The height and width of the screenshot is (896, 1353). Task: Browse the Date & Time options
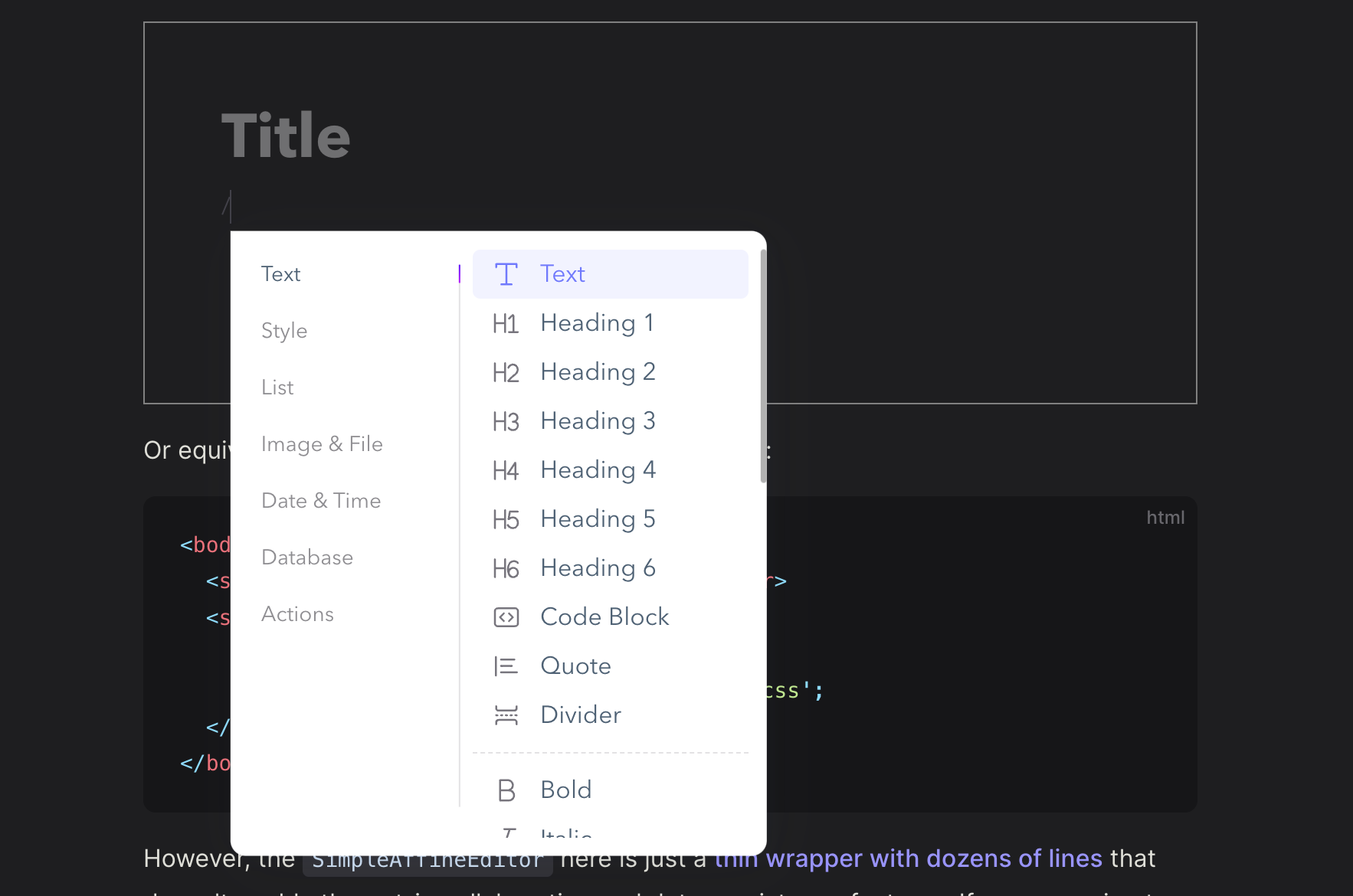(x=321, y=500)
